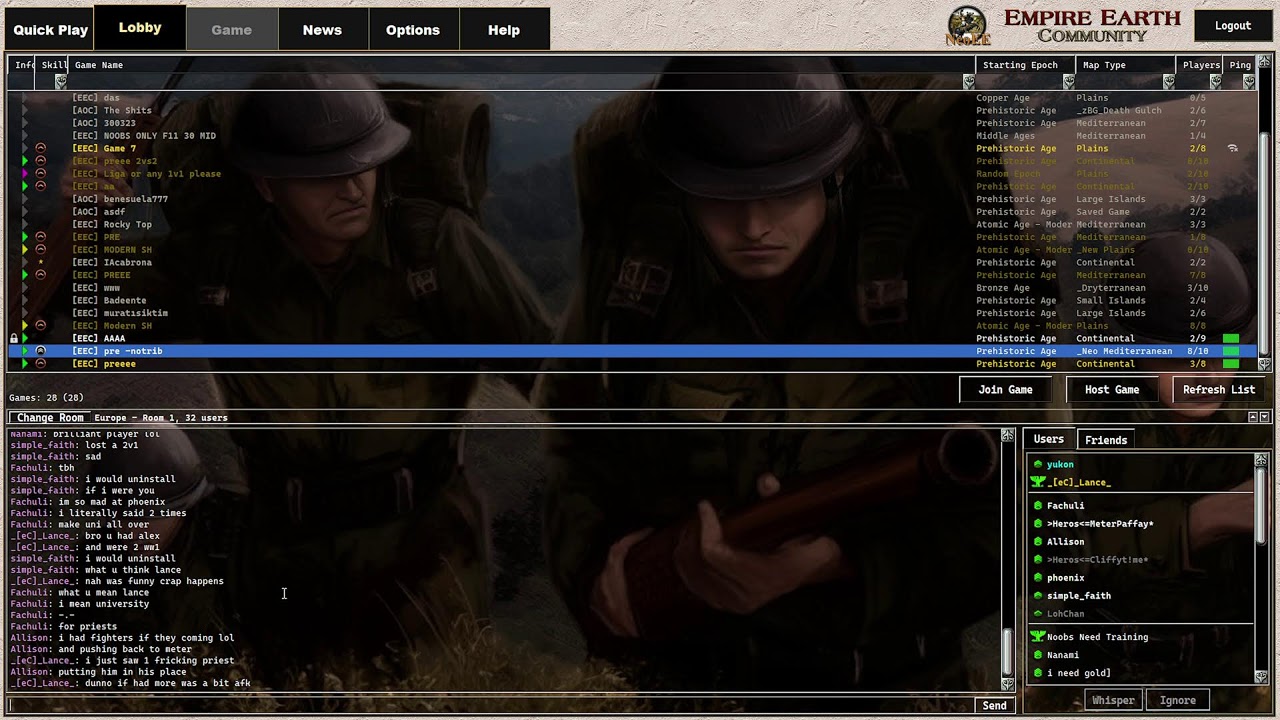Click the Refresh List button
Screen dimensions: 1280x720
tap(1219, 390)
